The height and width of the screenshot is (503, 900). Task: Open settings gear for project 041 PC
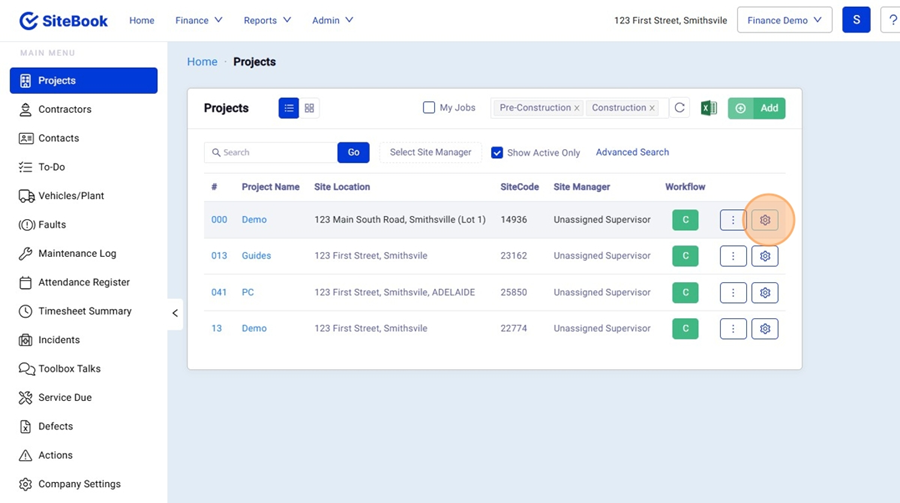(x=765, y=292)
